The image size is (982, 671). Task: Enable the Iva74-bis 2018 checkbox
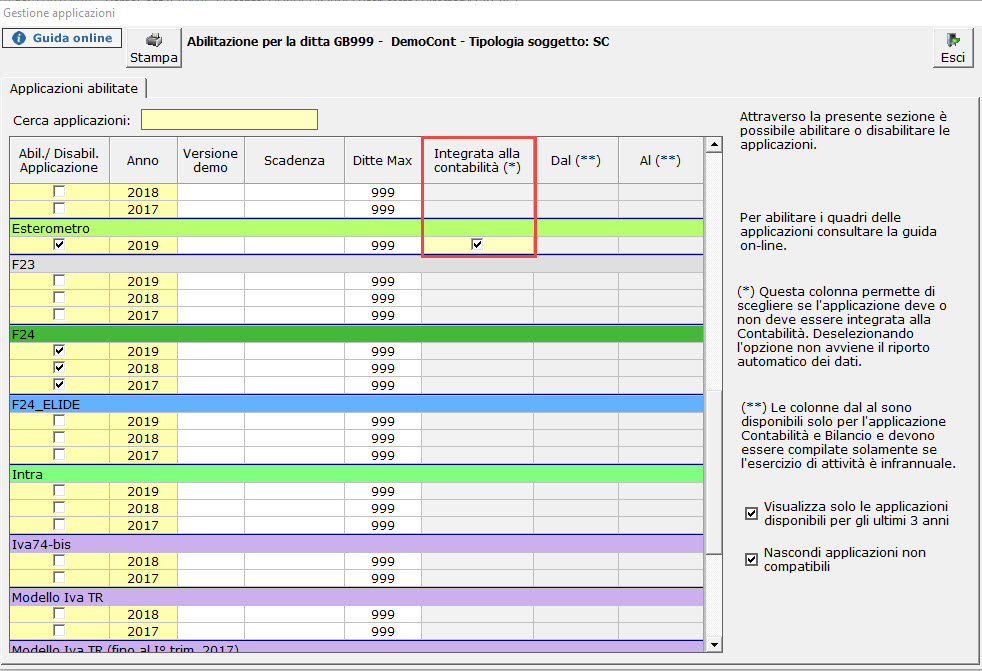click(59, 561)
